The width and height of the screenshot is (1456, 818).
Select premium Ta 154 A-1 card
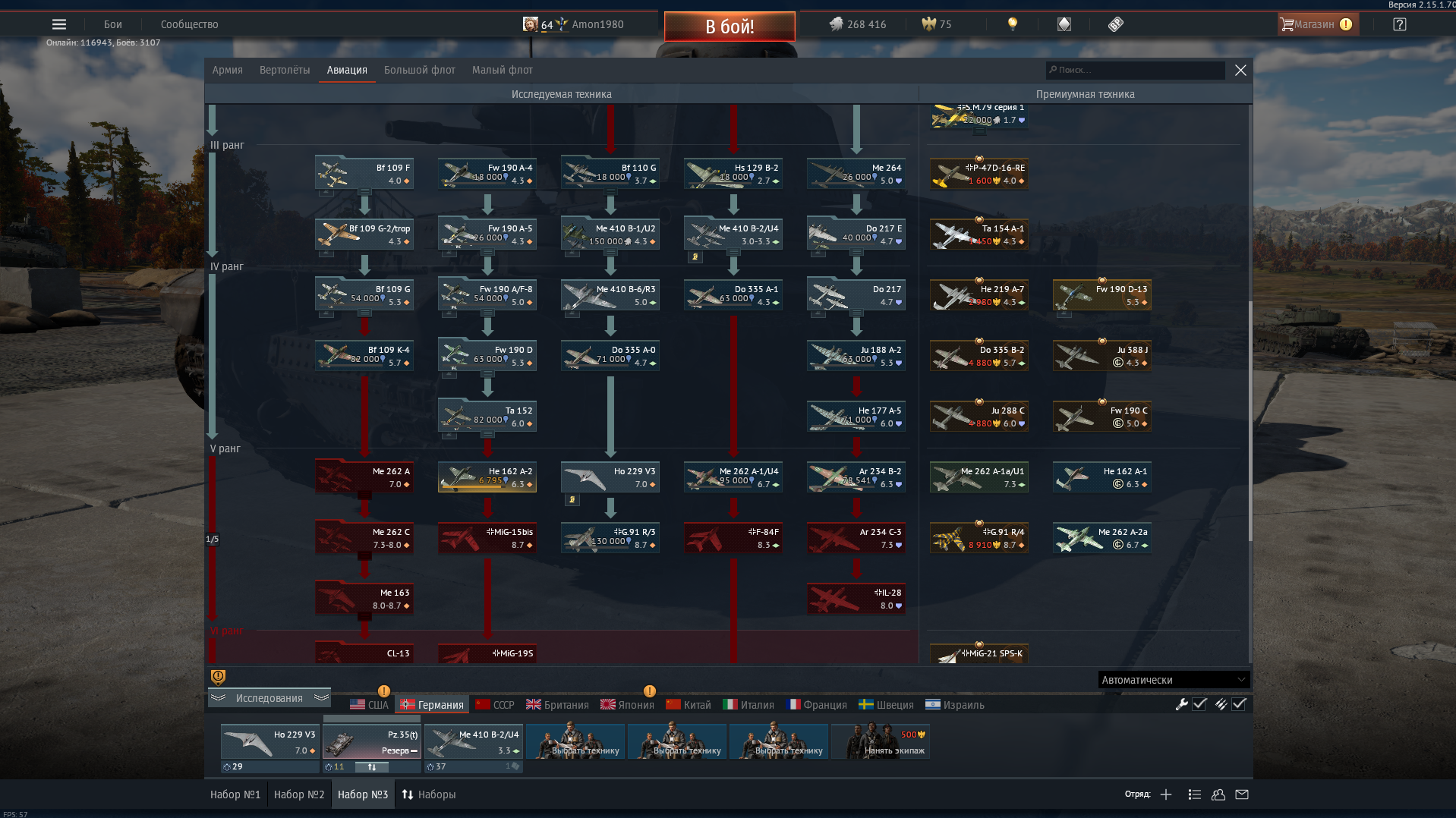(x=979, y=234)
